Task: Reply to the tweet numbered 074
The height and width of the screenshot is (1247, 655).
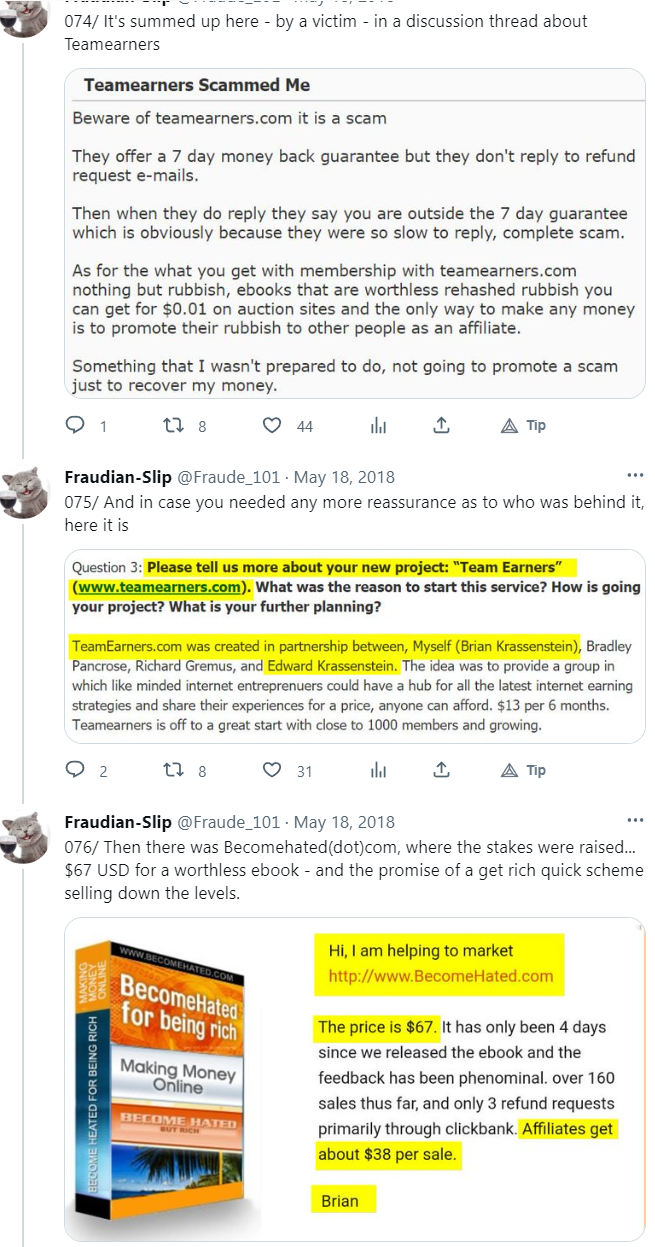Action: point(76,426)
